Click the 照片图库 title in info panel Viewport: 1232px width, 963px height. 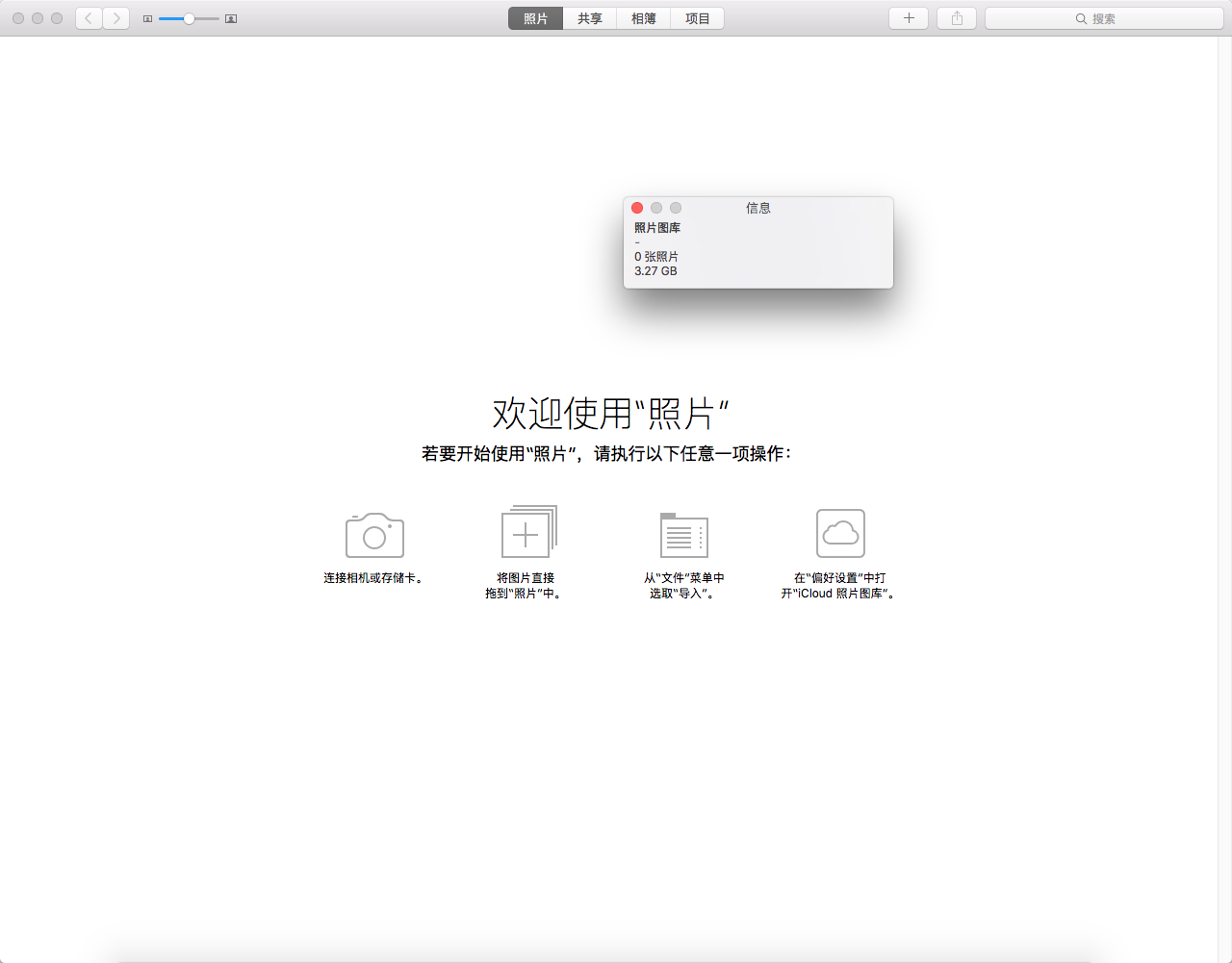tap(657, 228)
